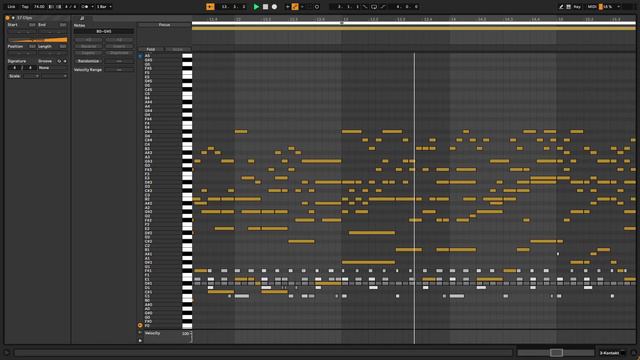640x360 pixels.
Task: Click the Stop button in transport
Action: [x=265, y=7]
